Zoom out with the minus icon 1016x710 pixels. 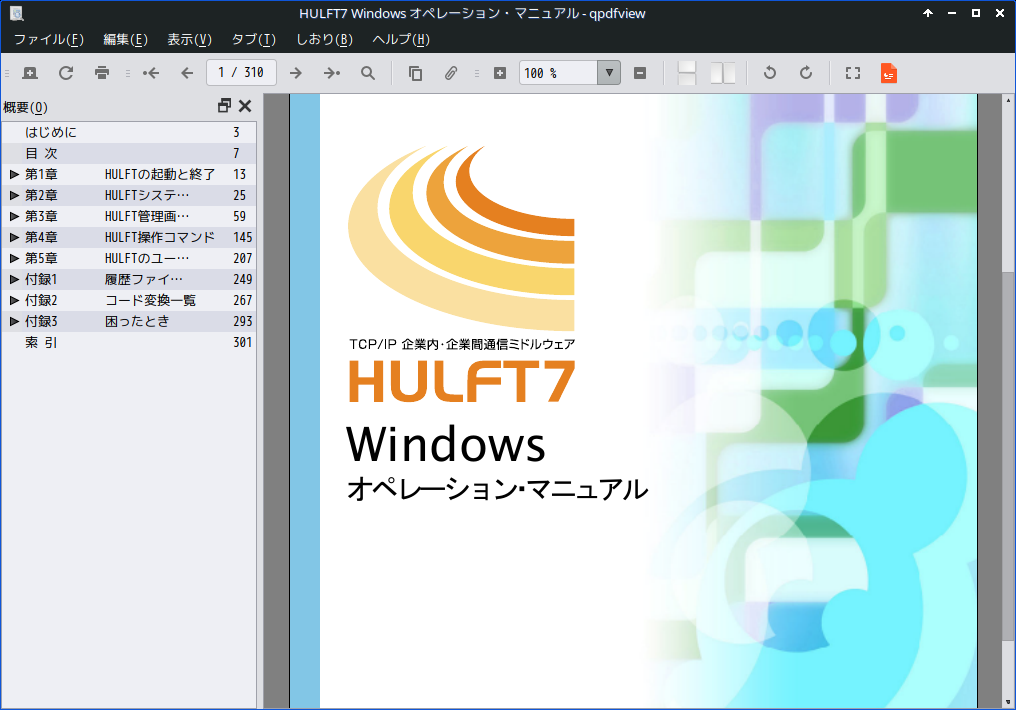tap(640, 73)
